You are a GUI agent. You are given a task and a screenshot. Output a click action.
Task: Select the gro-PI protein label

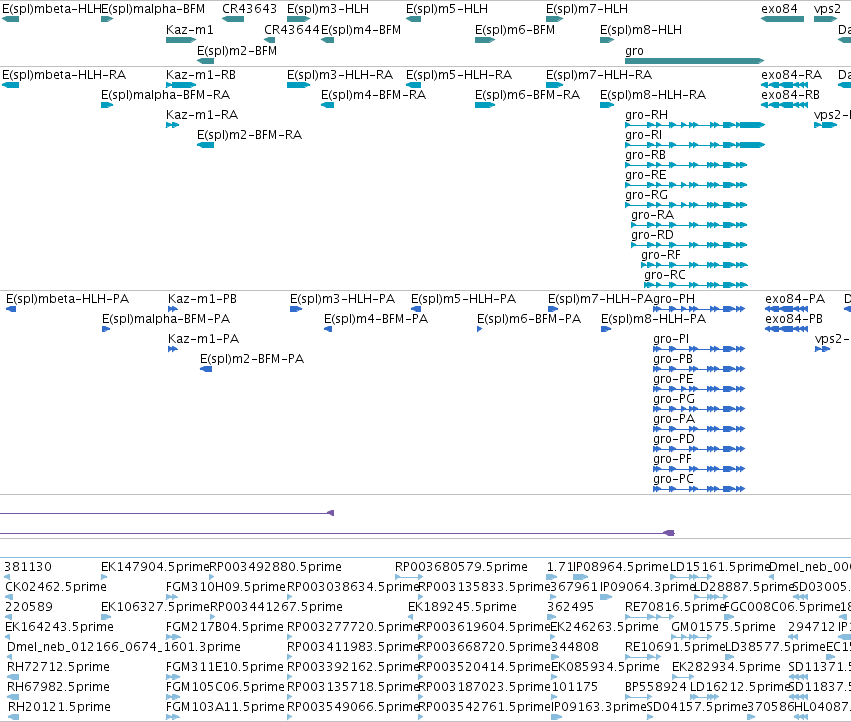pyautogui.click(x=671, y=339)
